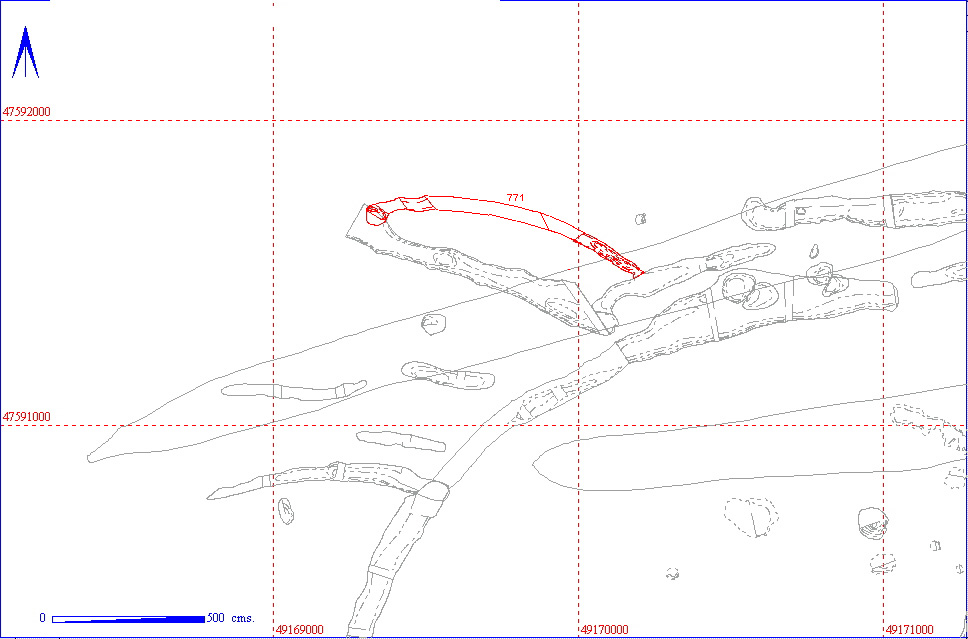
Task: Click the easting label 49171000
Action: pyautogui.click(x=910, y=630)
